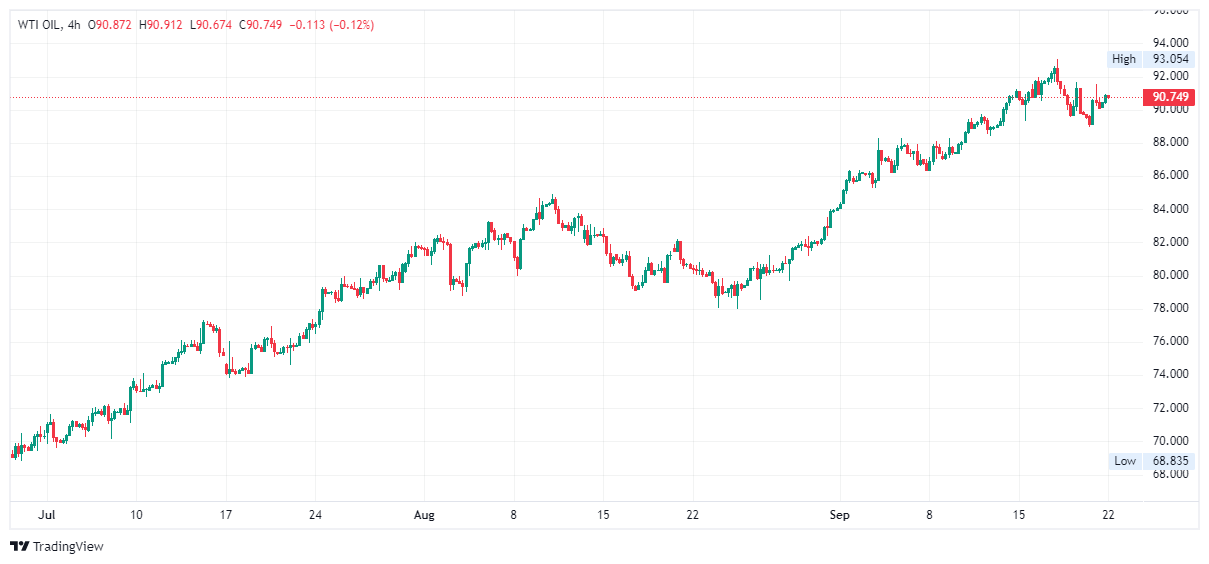This screenshot has height=564, width=1209.
Task: Select the 4h interval label
Action: [x=70, y=24]
